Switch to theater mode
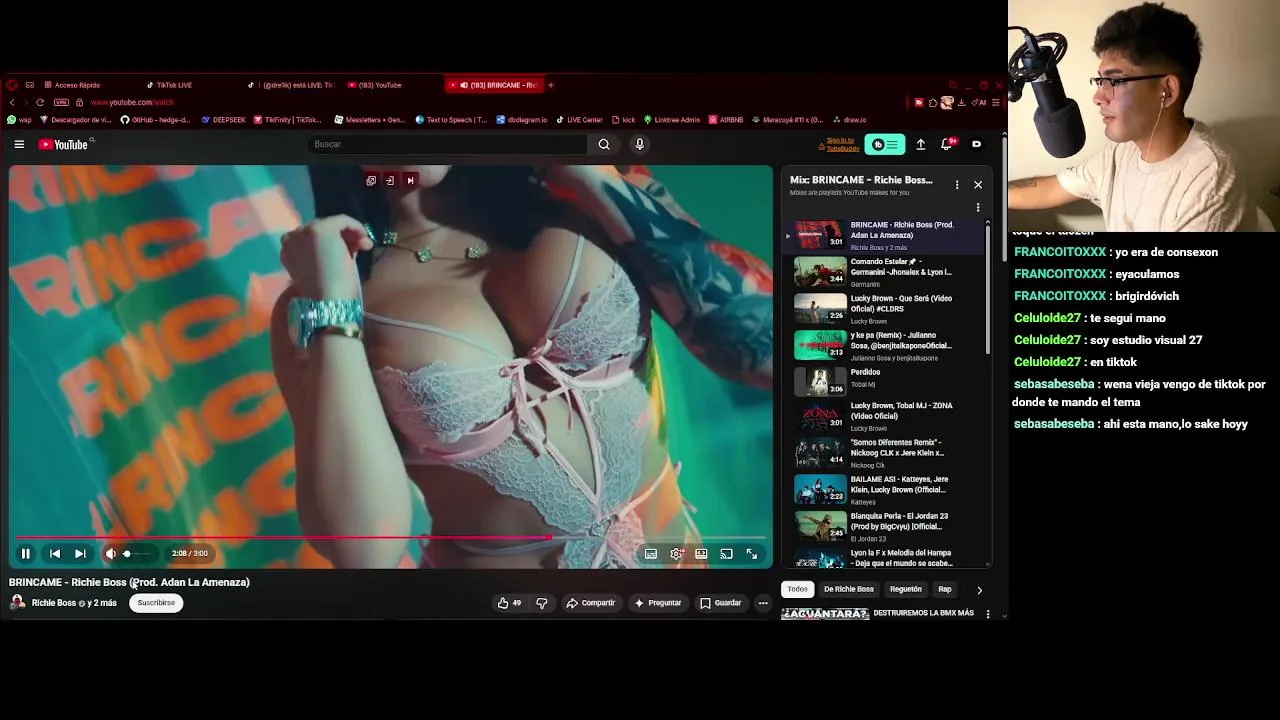 (x=702, y=553)
